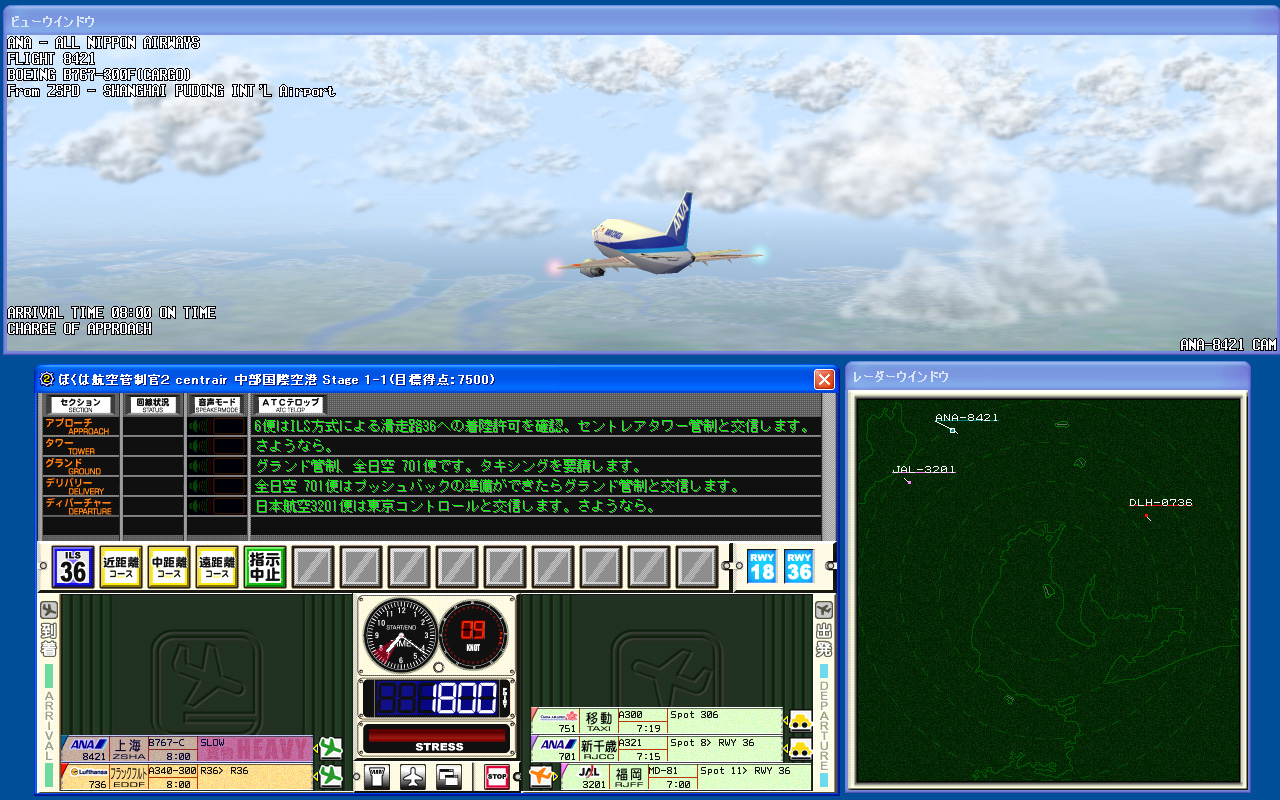This screenshot has width=1280, height=800.
Task: Click the ANA-8421 blip label on radar
Action: coord(966,417)
